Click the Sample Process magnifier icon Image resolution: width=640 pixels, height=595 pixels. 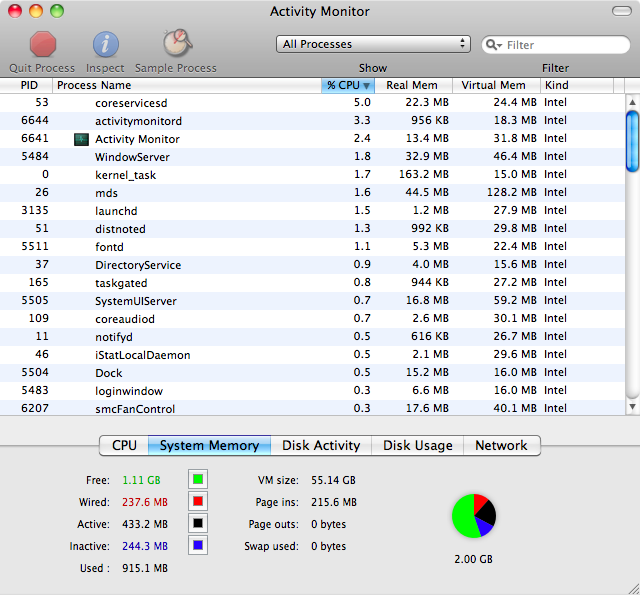coord(177,43)
